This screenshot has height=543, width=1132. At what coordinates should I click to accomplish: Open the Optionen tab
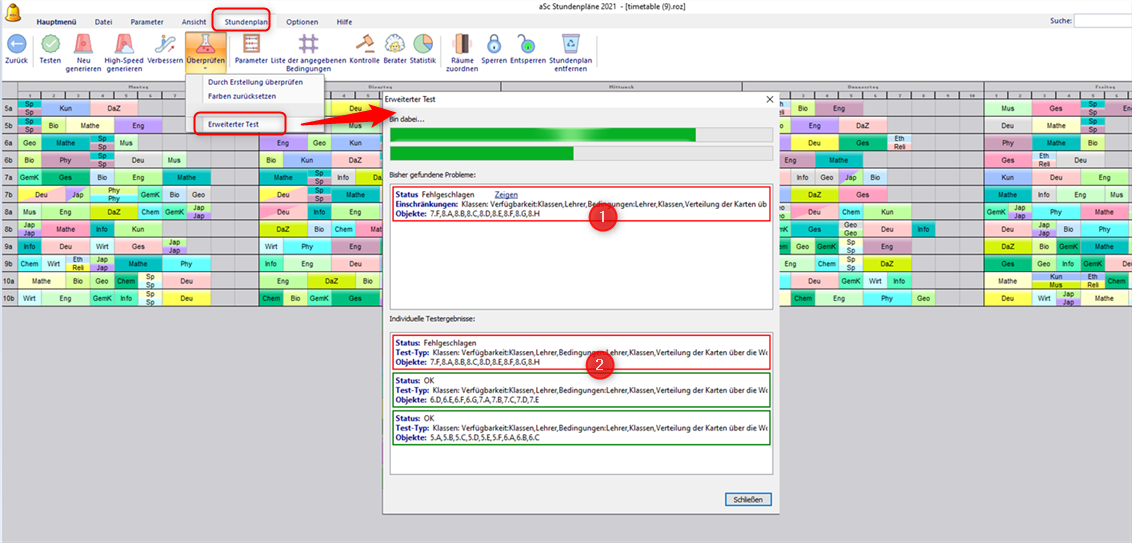click(x=302, y=22)
